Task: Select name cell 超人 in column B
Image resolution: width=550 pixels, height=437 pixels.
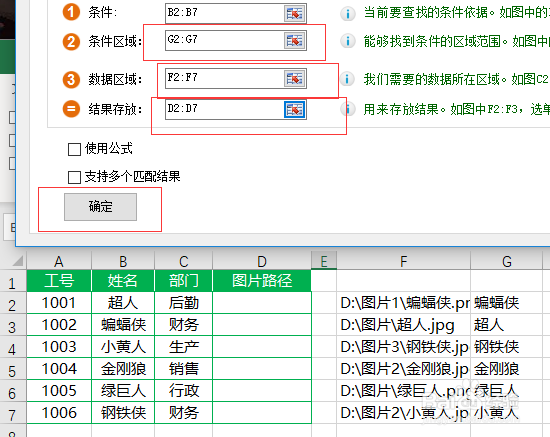Action: coord(123,303)
